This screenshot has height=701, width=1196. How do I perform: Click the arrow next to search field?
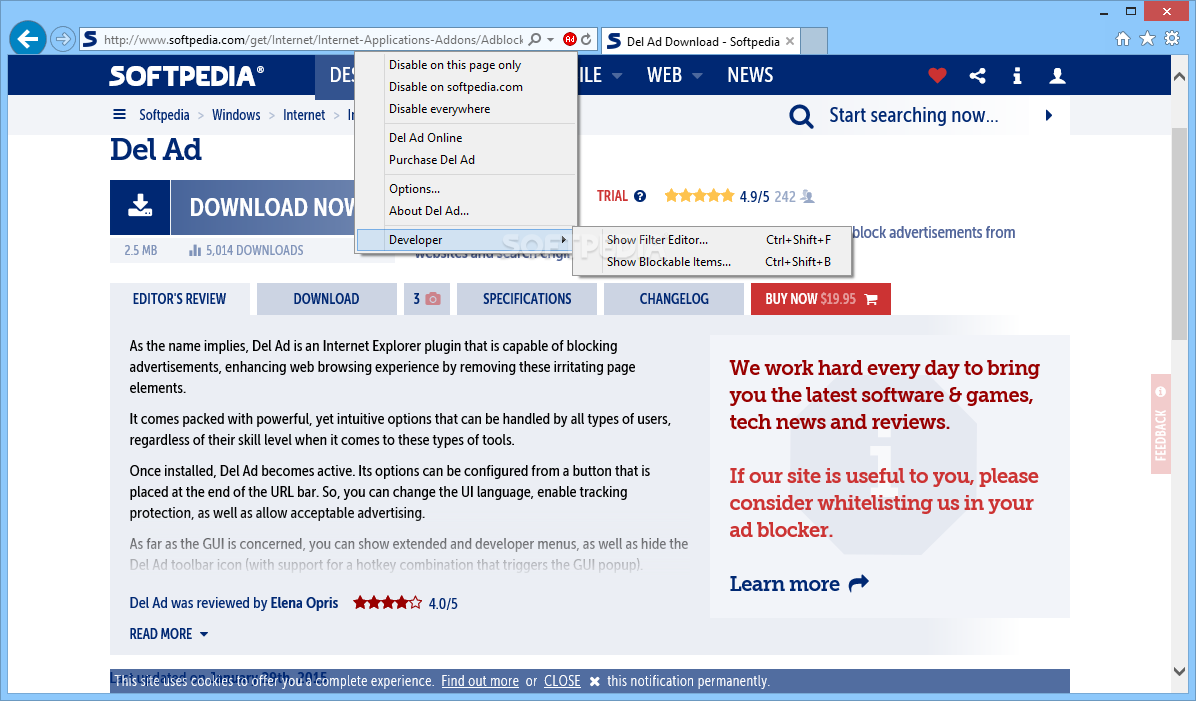point(1049,115)
